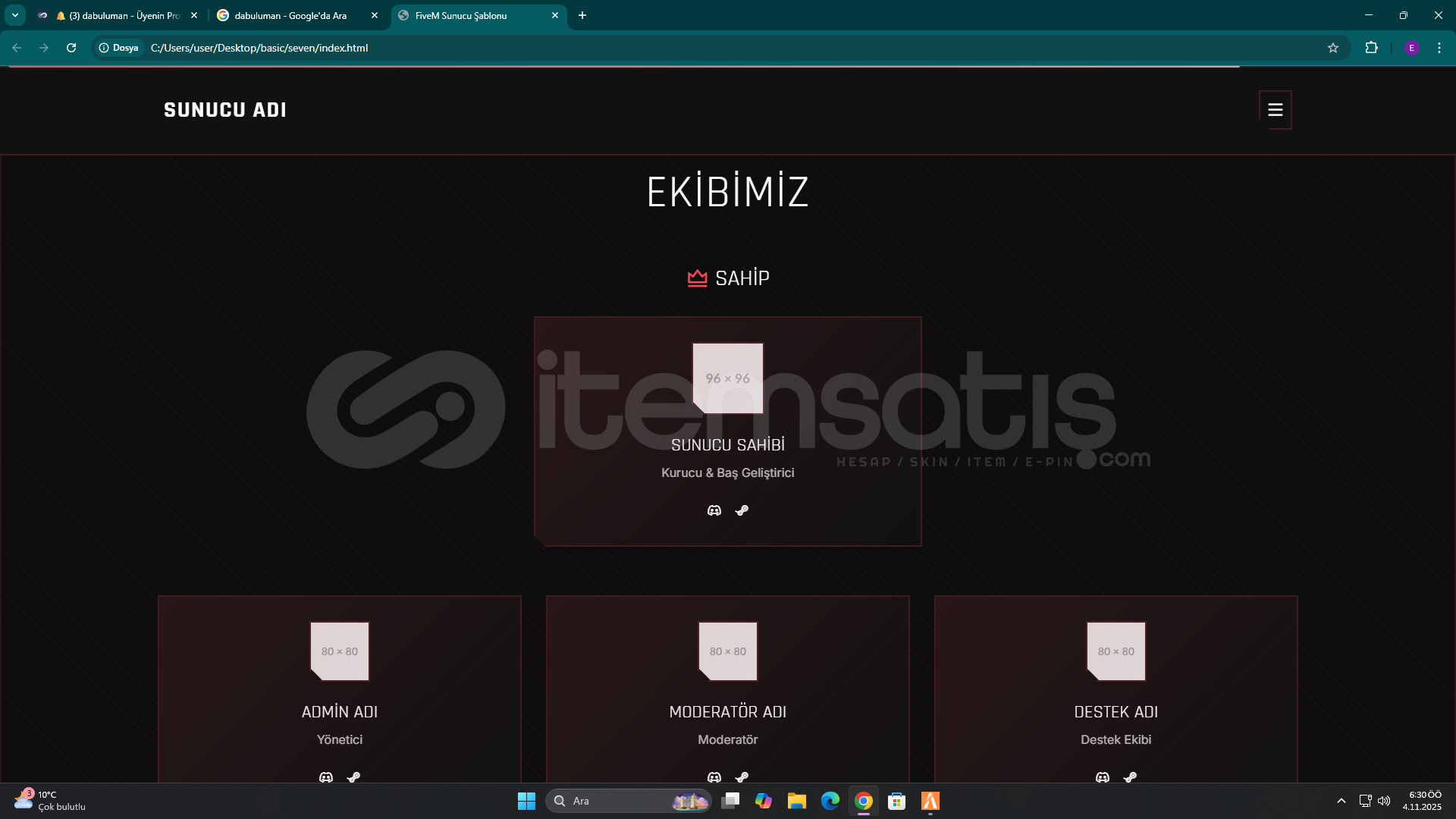Screen dimensions: 1456x819
Task: Click the SUNUCU ADI site logo
Action: coord(224,110)
